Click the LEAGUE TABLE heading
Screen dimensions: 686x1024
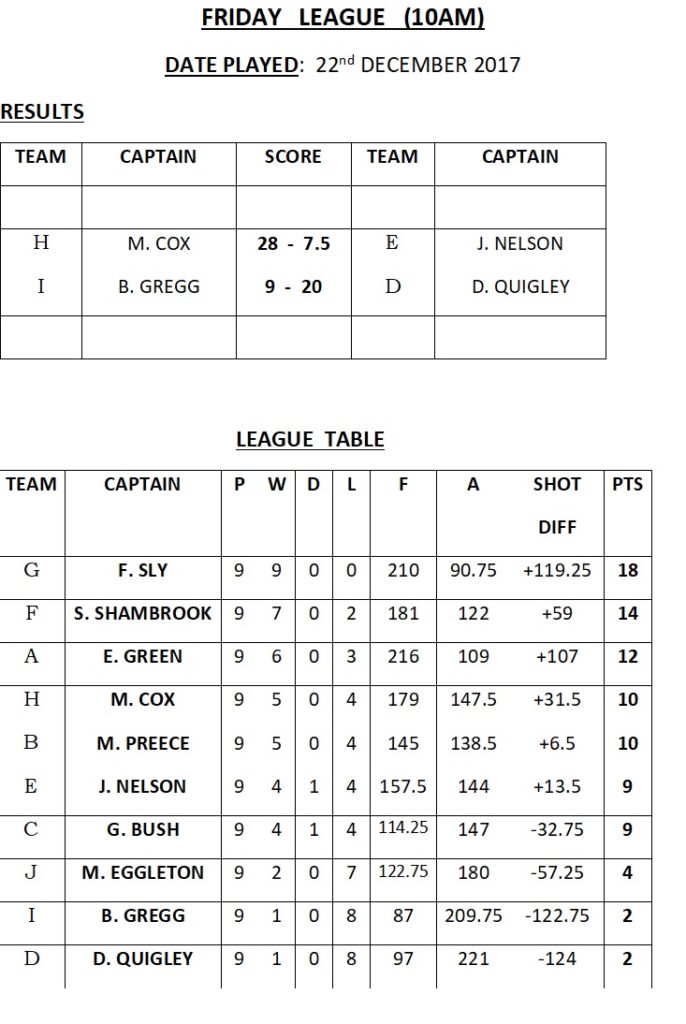[310, 440]
